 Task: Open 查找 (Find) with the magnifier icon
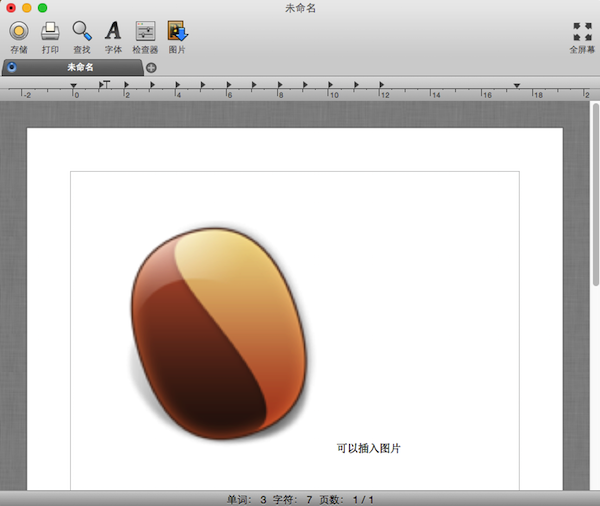tap(81, 31)
